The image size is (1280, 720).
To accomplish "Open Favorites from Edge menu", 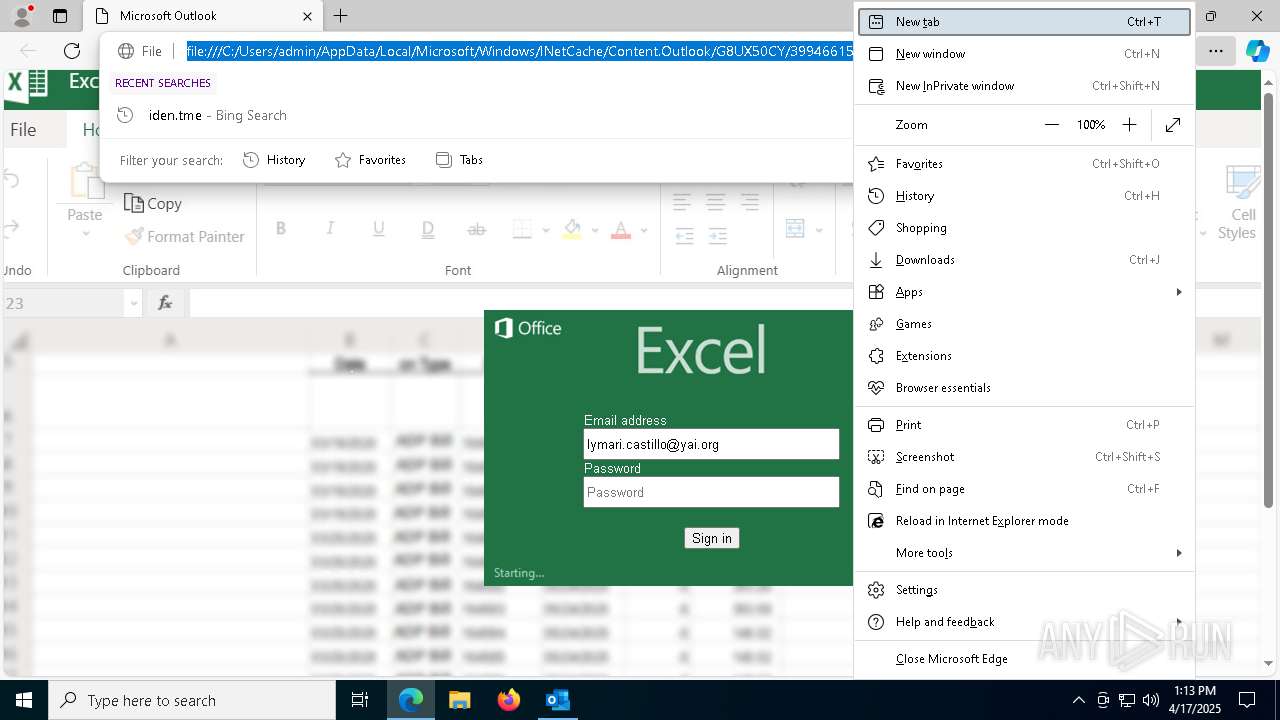I will (1025, 164).
